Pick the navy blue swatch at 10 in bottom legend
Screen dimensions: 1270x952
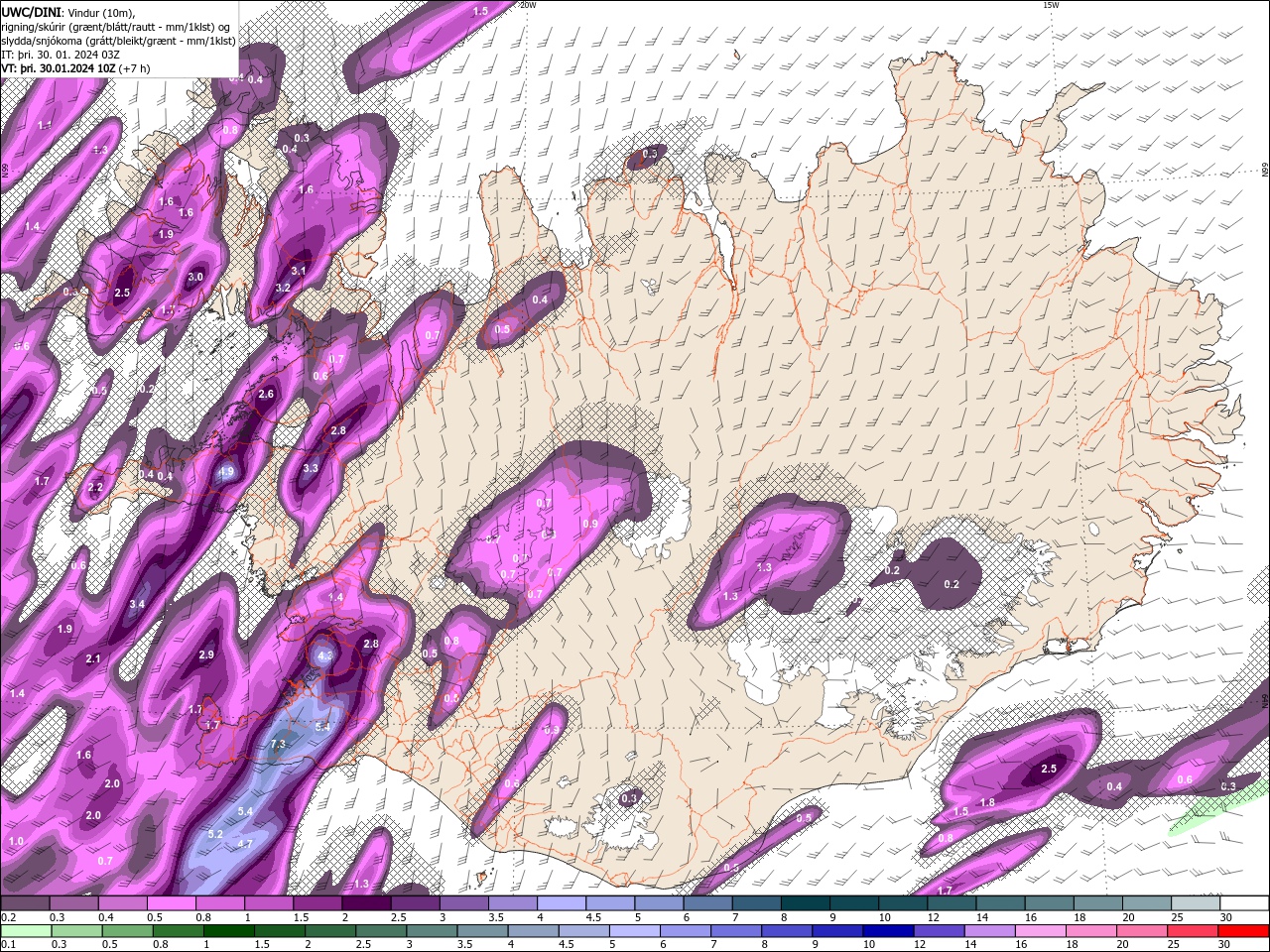click(x=890, y=930)
